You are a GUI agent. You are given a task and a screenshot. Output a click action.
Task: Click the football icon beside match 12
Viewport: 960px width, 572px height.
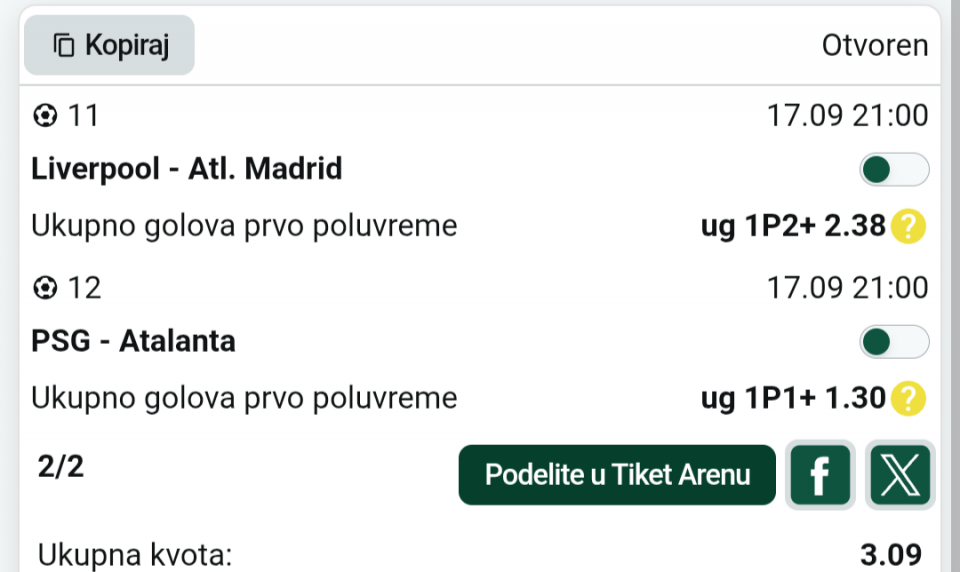45,287
